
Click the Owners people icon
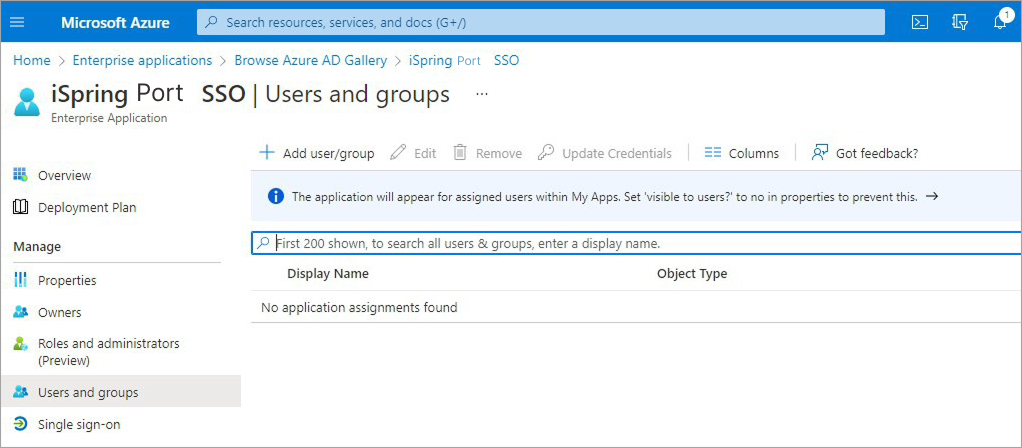pyautogui.click(x=20, y=312)
